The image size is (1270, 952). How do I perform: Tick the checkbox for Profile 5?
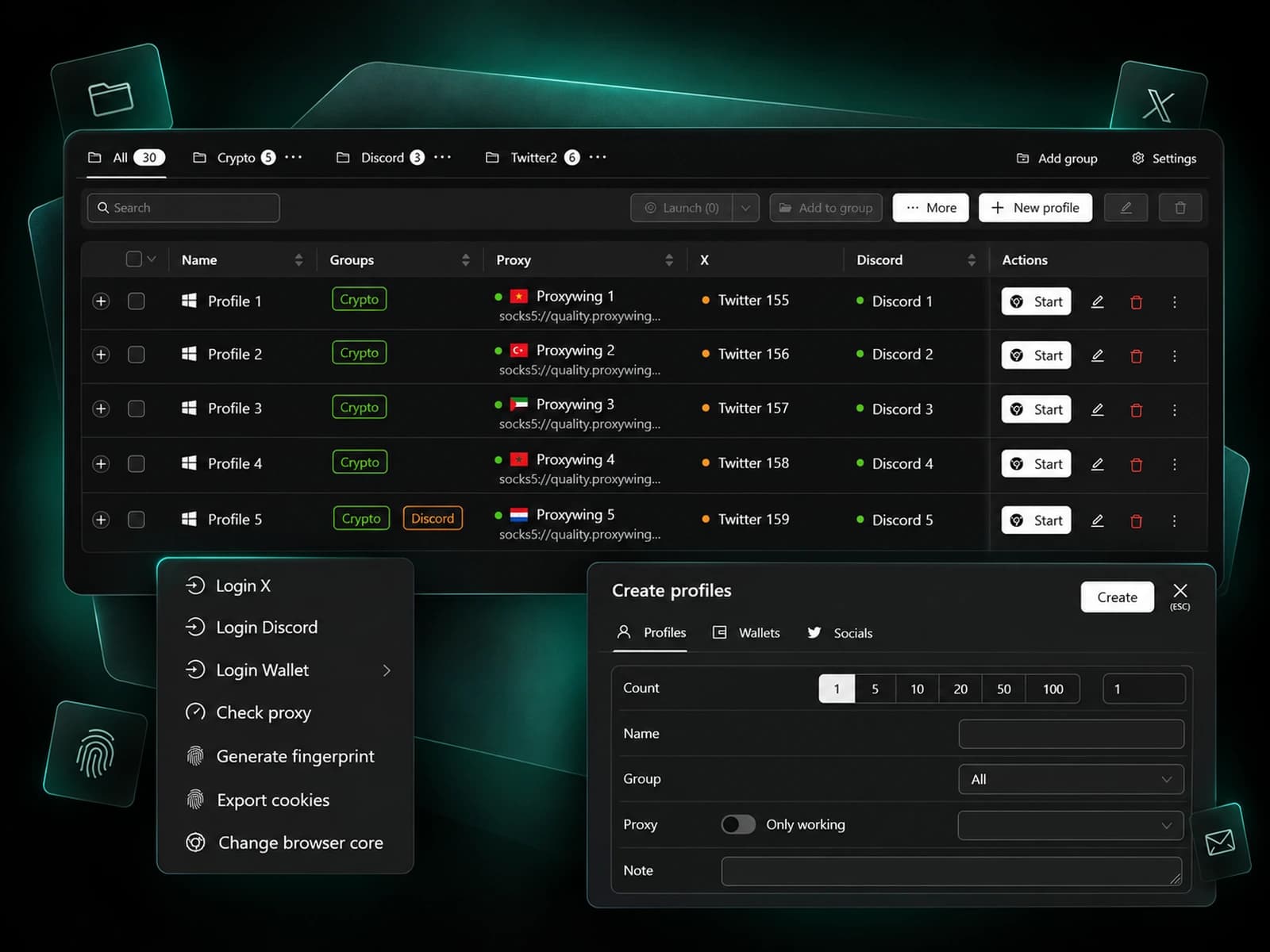(137, 520)
